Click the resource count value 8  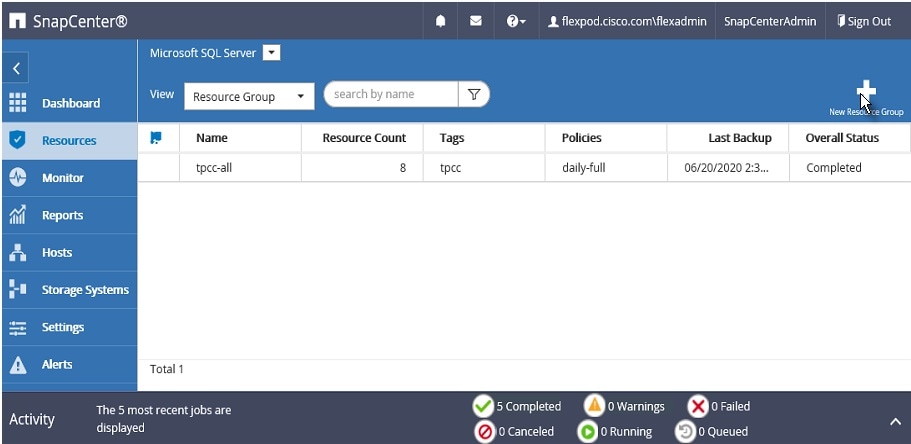pos(403,168)
